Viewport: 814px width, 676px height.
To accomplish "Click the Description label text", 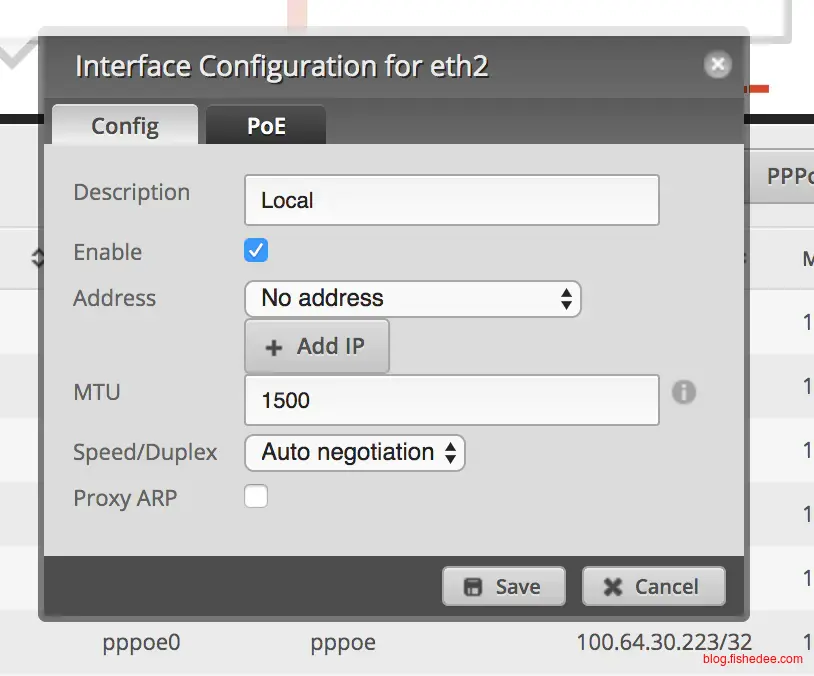I will tap(131, 192).
